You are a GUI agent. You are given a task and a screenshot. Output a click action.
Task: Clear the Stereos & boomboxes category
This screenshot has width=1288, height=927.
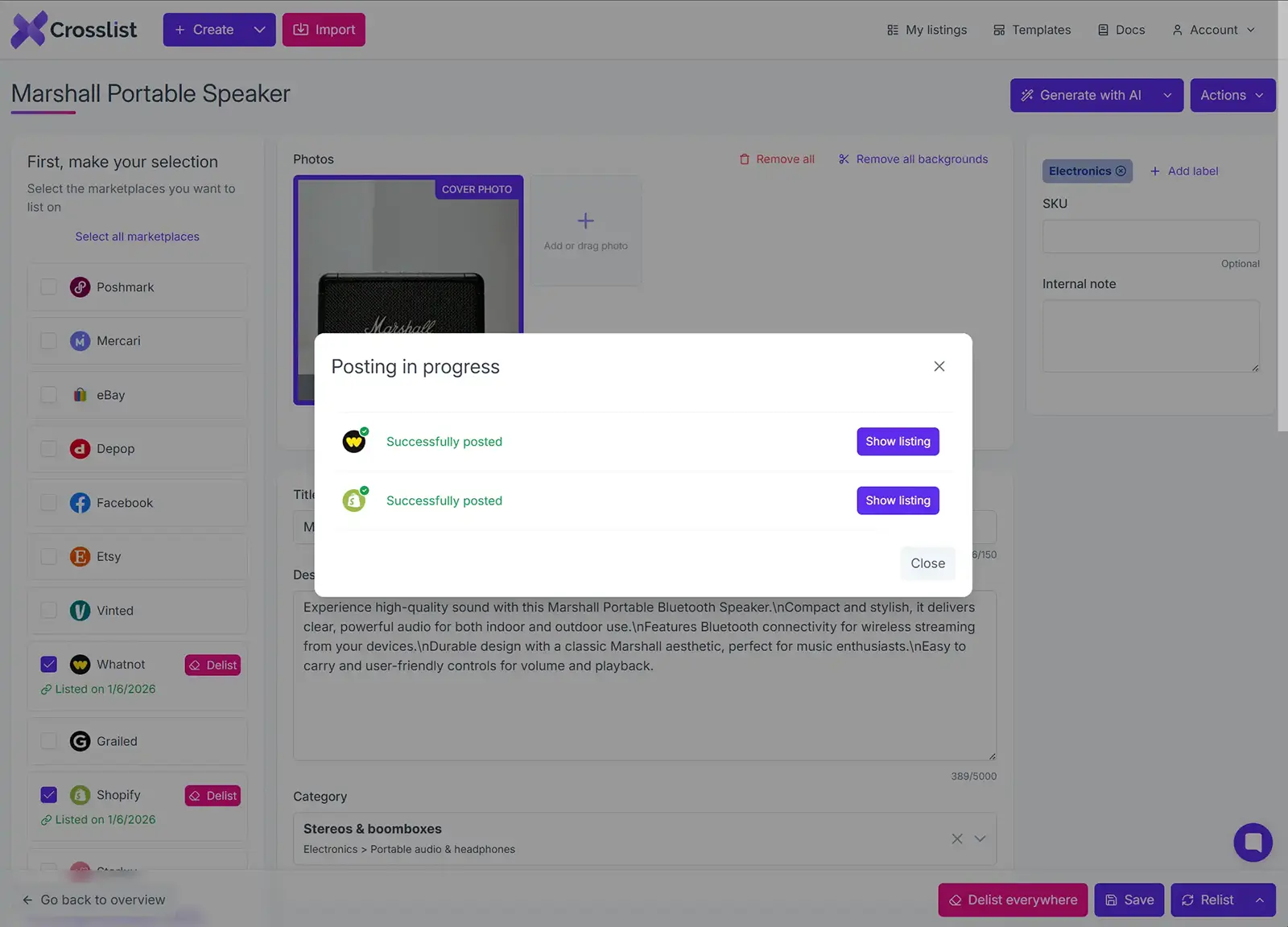click(x=957, y=838)
